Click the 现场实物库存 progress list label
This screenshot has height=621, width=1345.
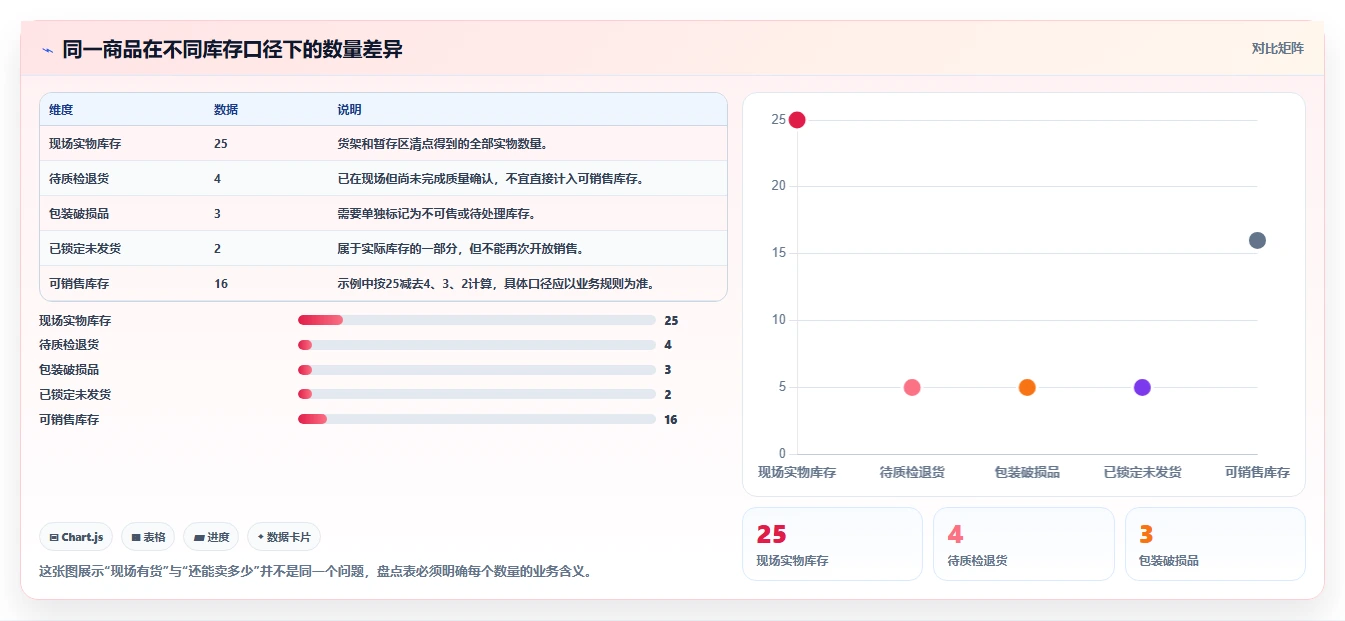(75, 321)
